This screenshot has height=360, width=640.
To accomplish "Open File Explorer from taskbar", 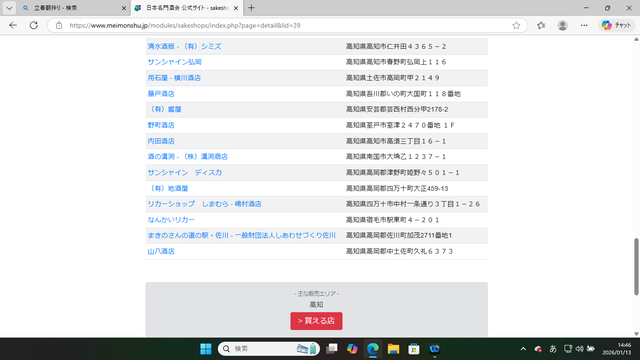I will click(393, 349).
